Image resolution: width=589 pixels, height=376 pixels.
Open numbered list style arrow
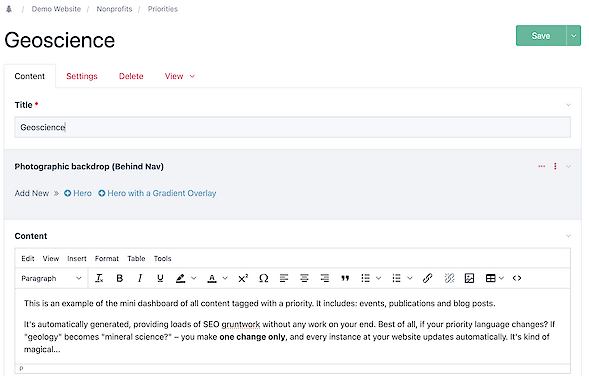pyautogui.click(x=410, y=278)
